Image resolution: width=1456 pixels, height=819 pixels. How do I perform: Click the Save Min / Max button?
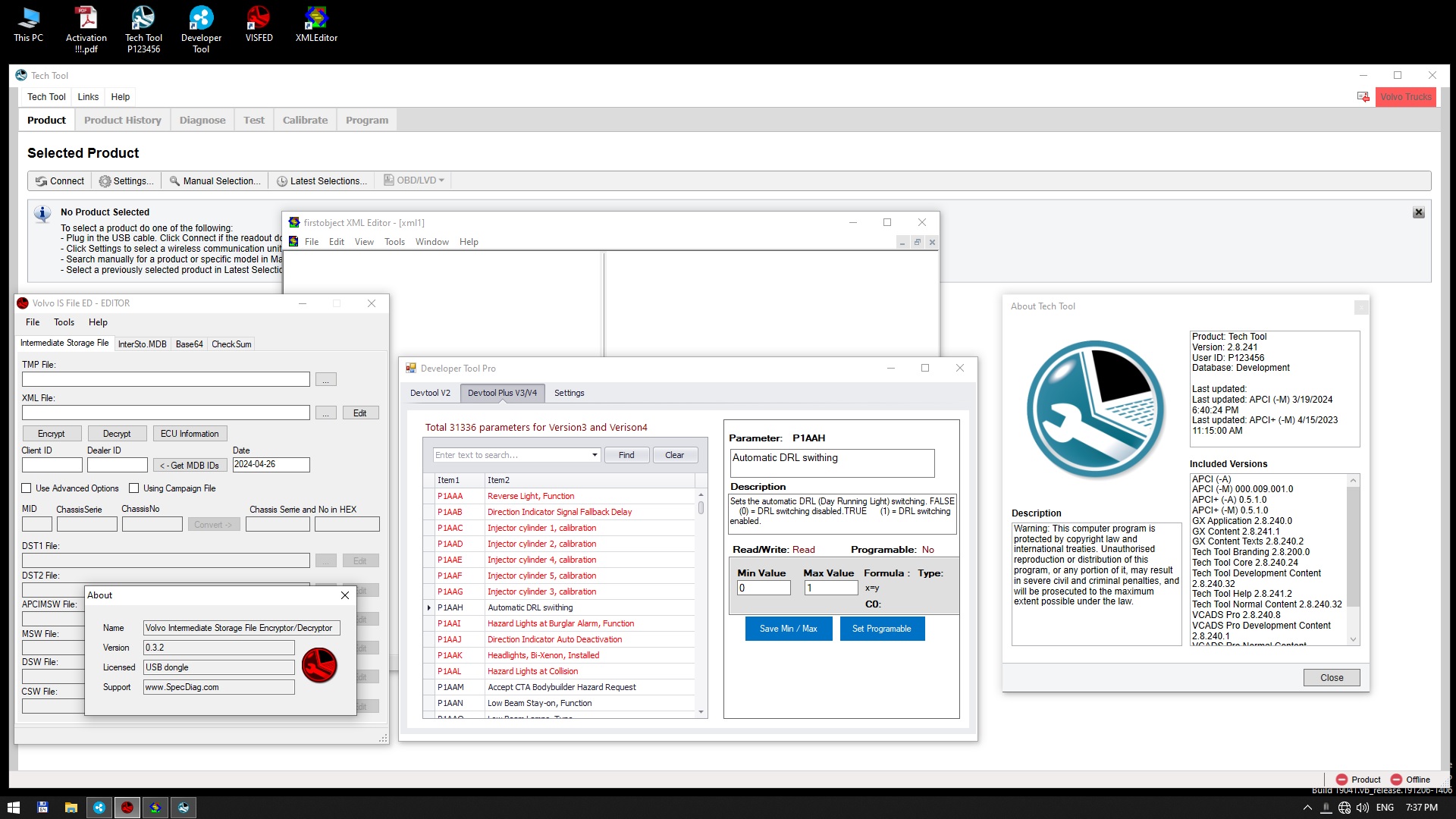coord(788,628)
